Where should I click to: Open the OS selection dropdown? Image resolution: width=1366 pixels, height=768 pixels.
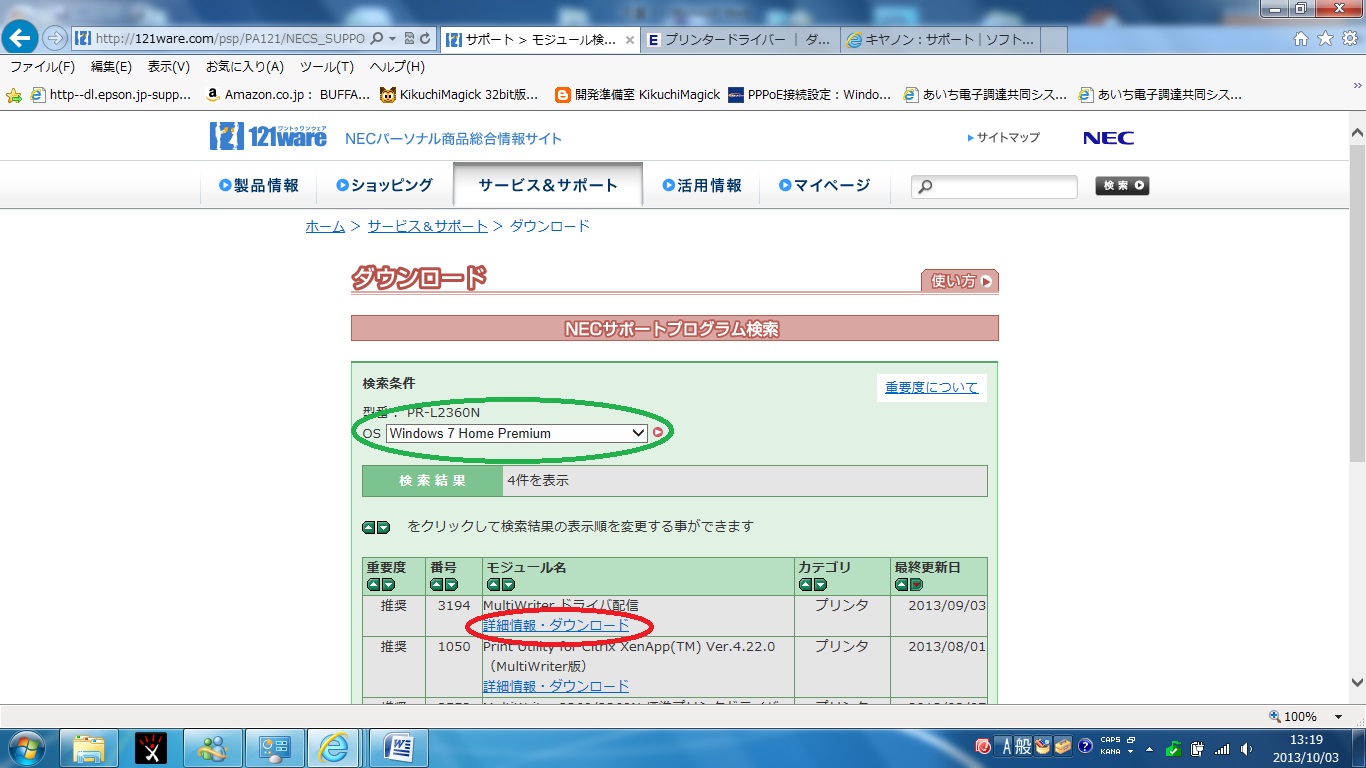click(x=517, y=433)
